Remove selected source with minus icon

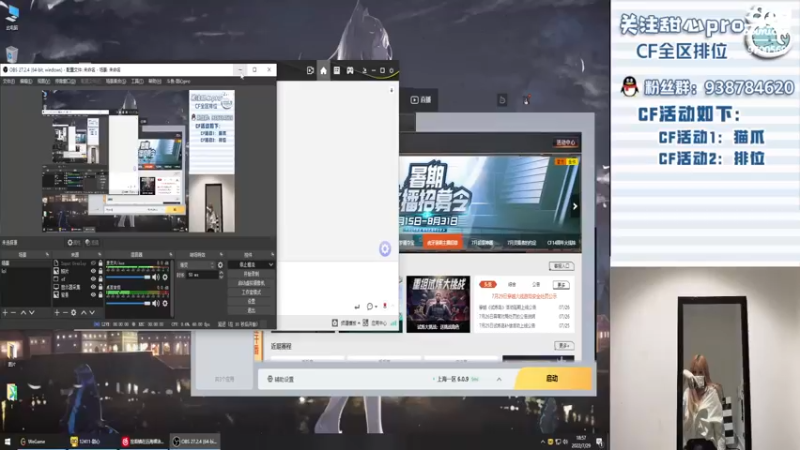65,312
